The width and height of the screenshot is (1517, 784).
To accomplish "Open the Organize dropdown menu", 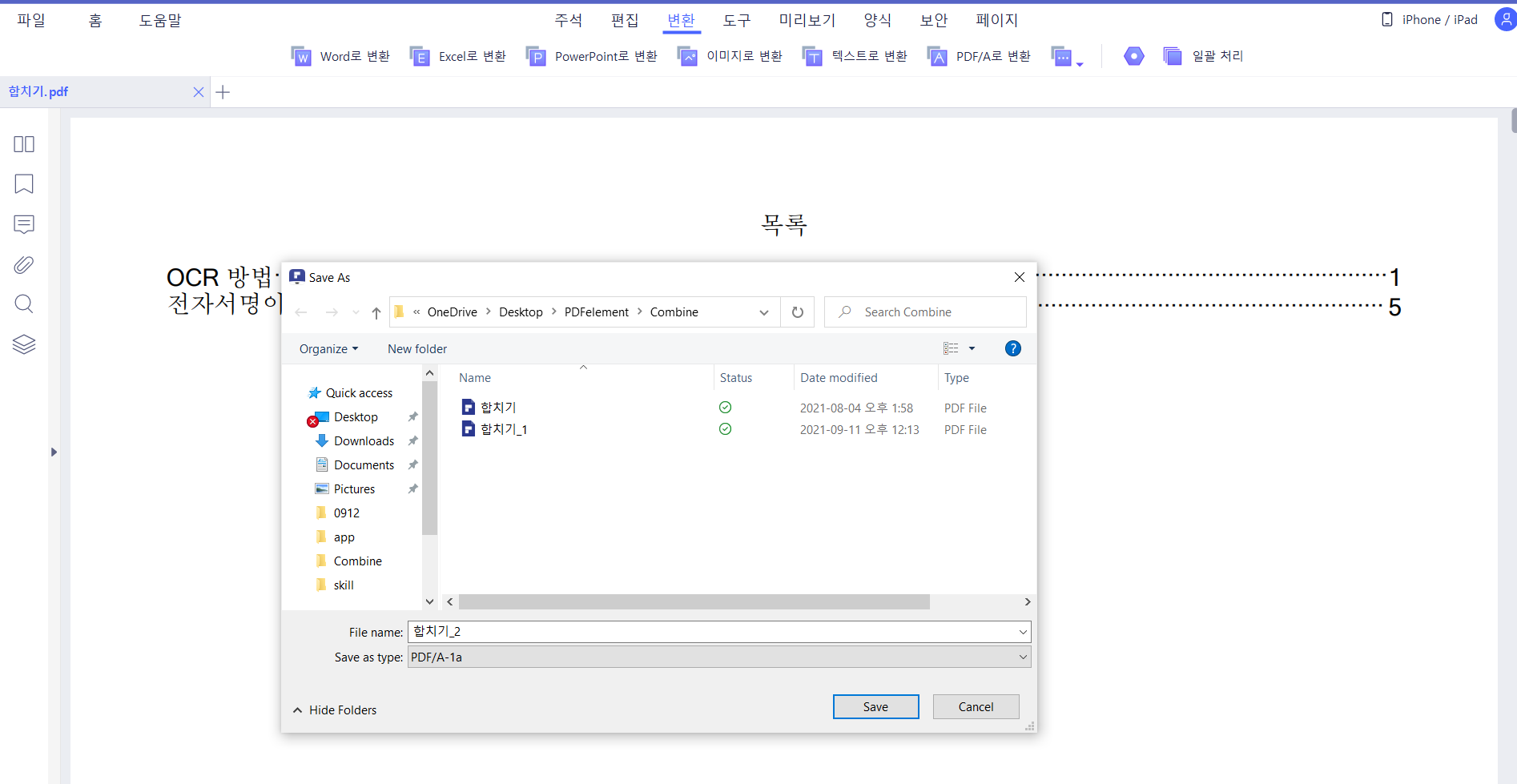I will tap(328, 349).
